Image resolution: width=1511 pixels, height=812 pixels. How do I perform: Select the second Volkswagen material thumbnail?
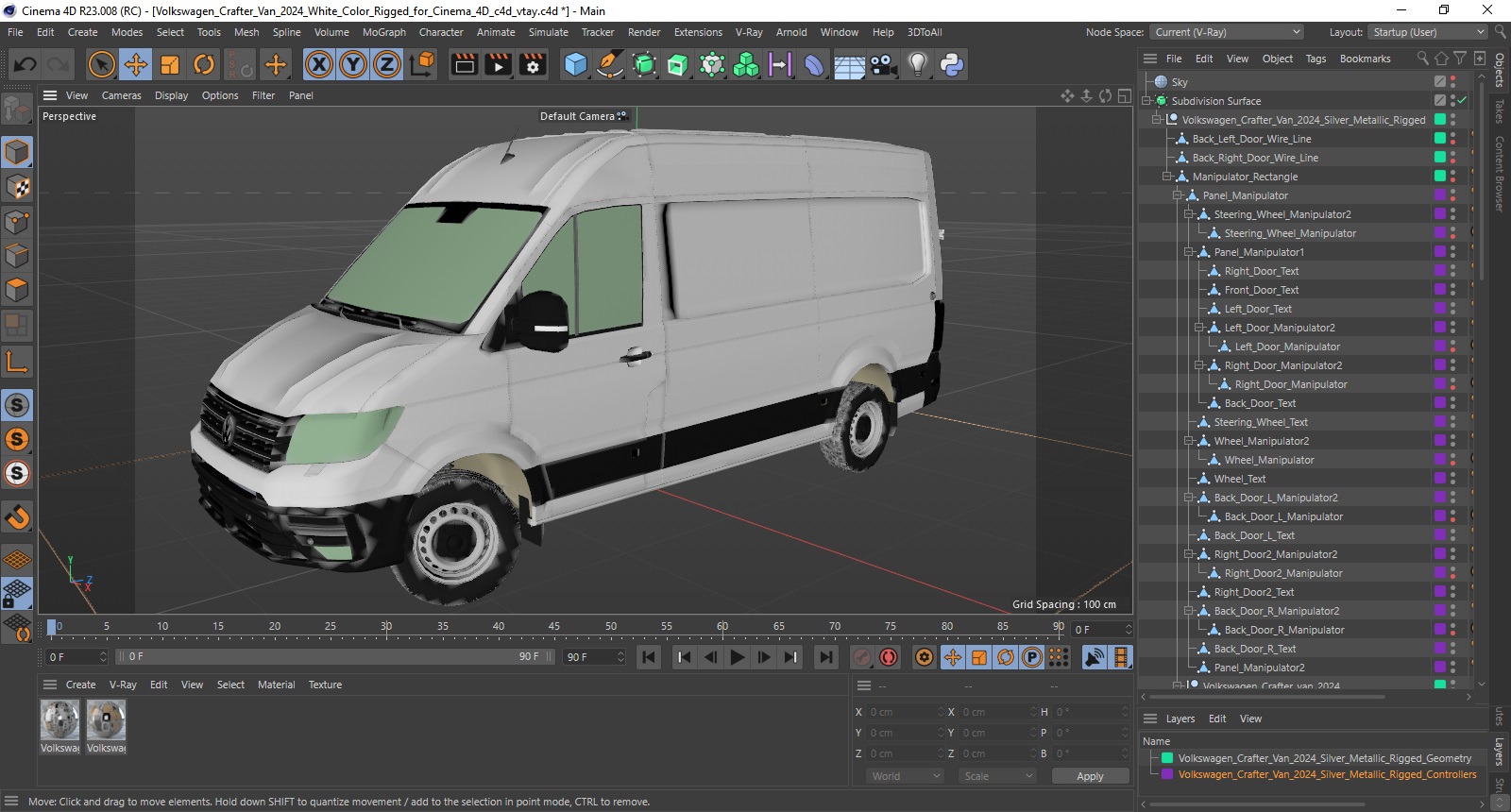click(106, 719)
